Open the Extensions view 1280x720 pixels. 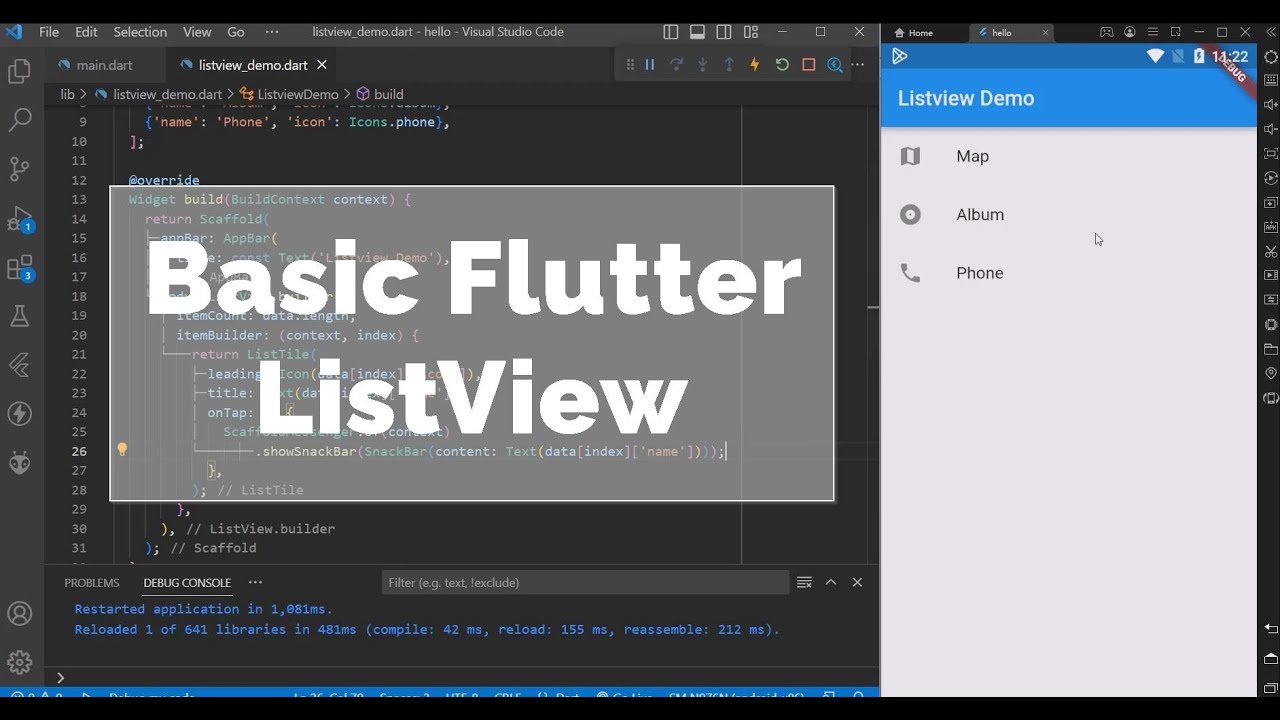(x=19, y=267)
